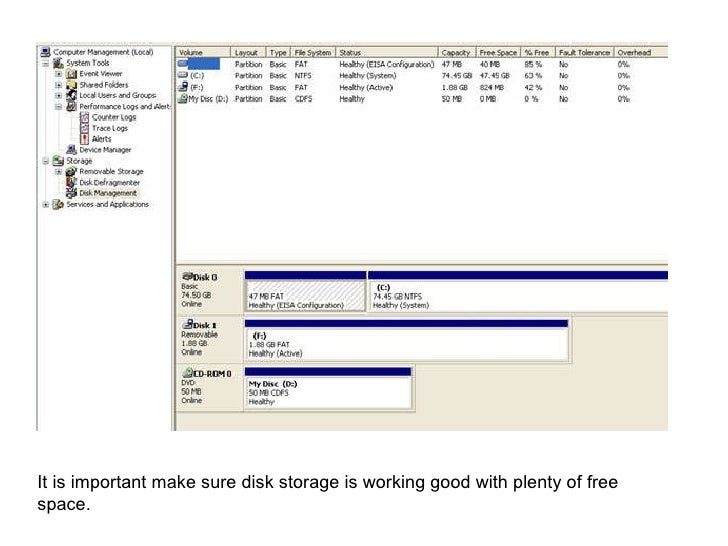Click the Storage node icon
The height and width of the screenshot is (546, 728).
(x=58, y=161)
